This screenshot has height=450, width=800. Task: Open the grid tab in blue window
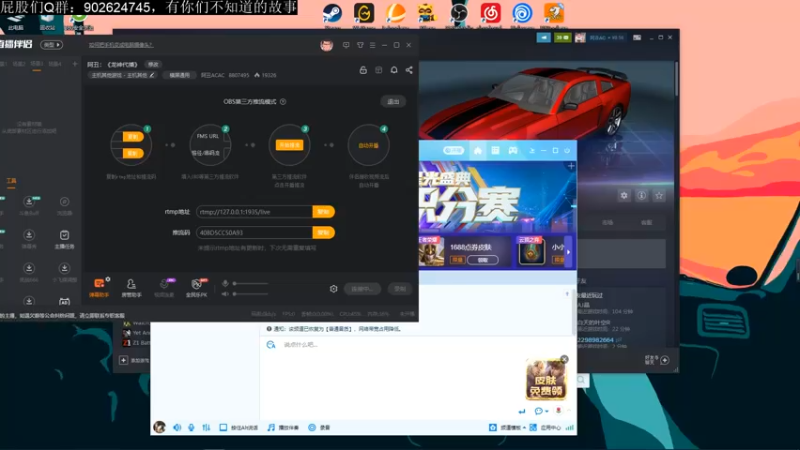click(495, 151)
